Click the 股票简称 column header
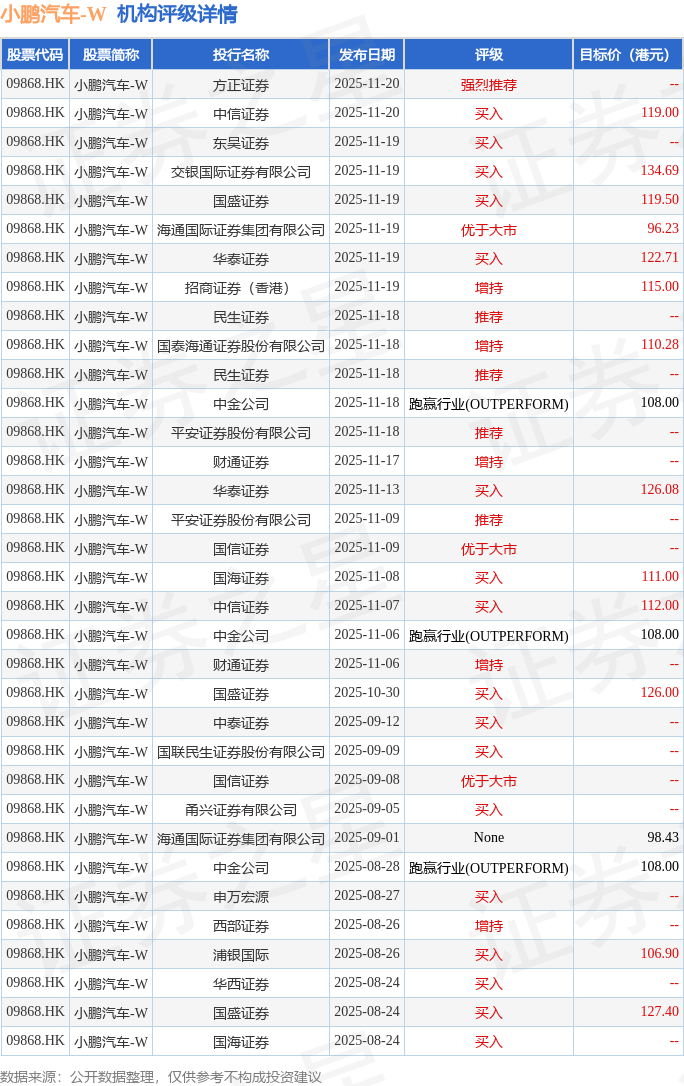684x1086 pixels. pyautogui.click(x=111, y=55)
